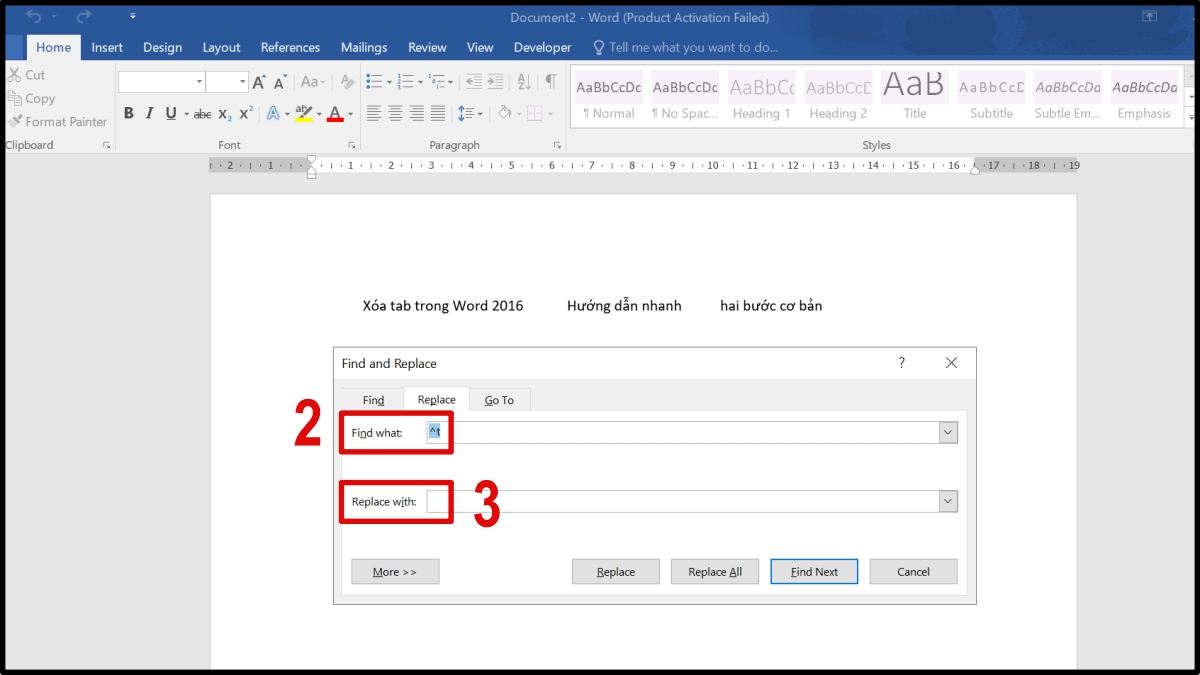Click inside the Replace with field

point(680,502)
